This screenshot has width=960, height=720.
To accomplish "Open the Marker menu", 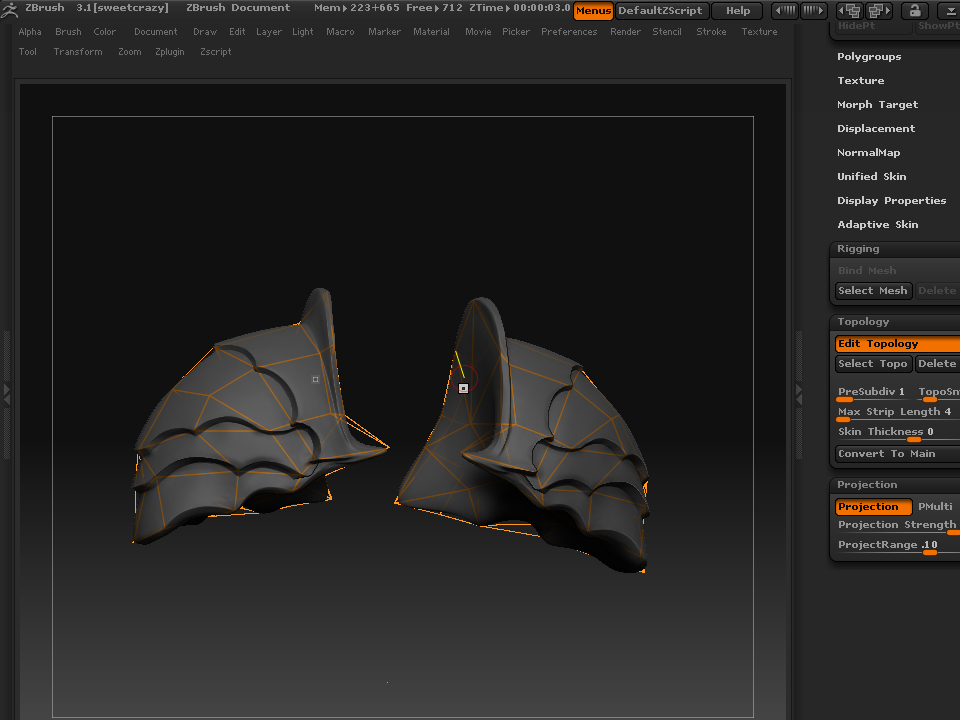I will [384, 32].
